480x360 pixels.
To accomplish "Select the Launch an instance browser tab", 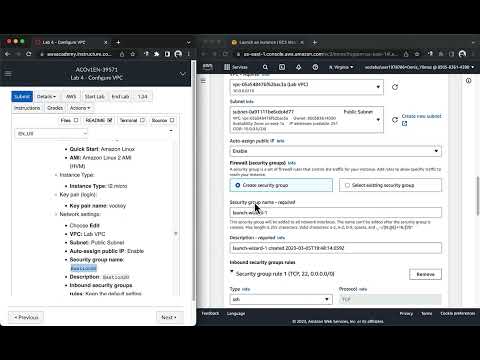I will point(268,42).
